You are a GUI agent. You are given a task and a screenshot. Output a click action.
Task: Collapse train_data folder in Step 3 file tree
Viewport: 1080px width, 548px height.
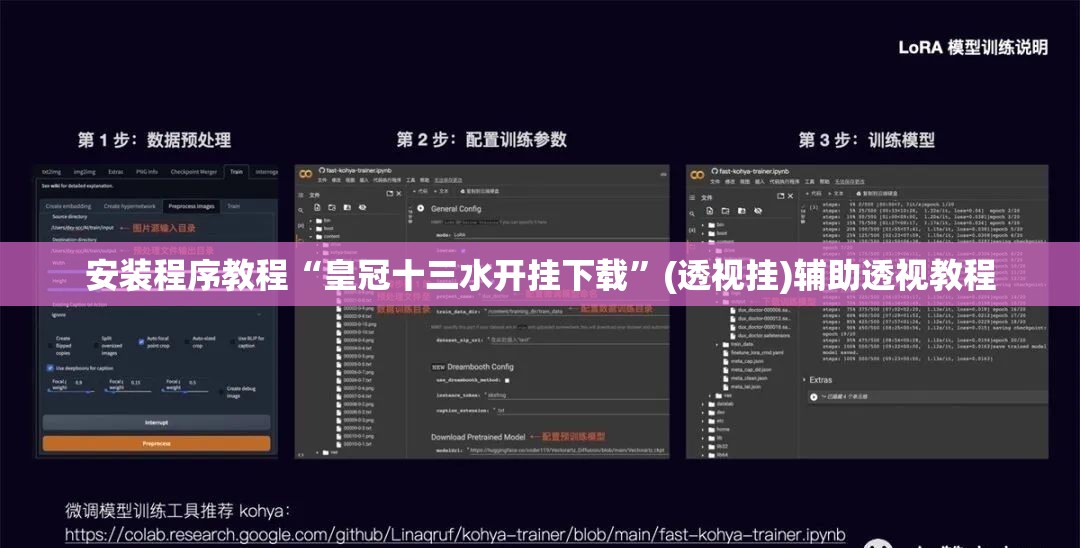coord(717,344)
